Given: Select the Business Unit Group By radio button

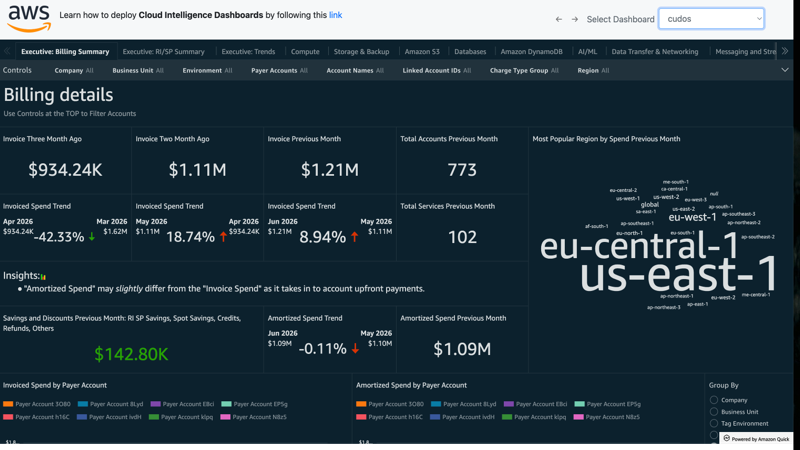Looking at the screenshot, I should (x=714, y=412).
